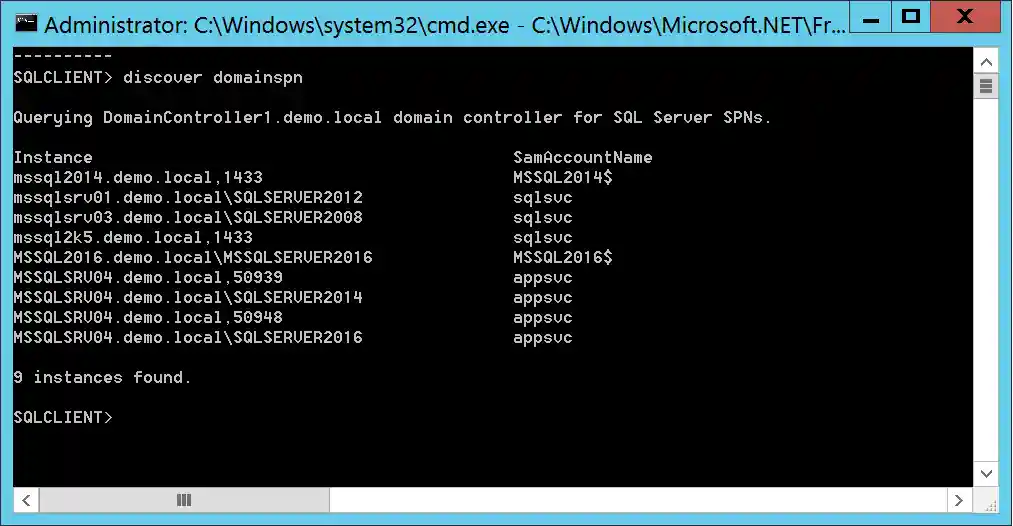The width and height of the screenshot is (1013, 526).
Task: Click the 'Querying DomainController1.demo.local' line
Action: tap(392, 118)
